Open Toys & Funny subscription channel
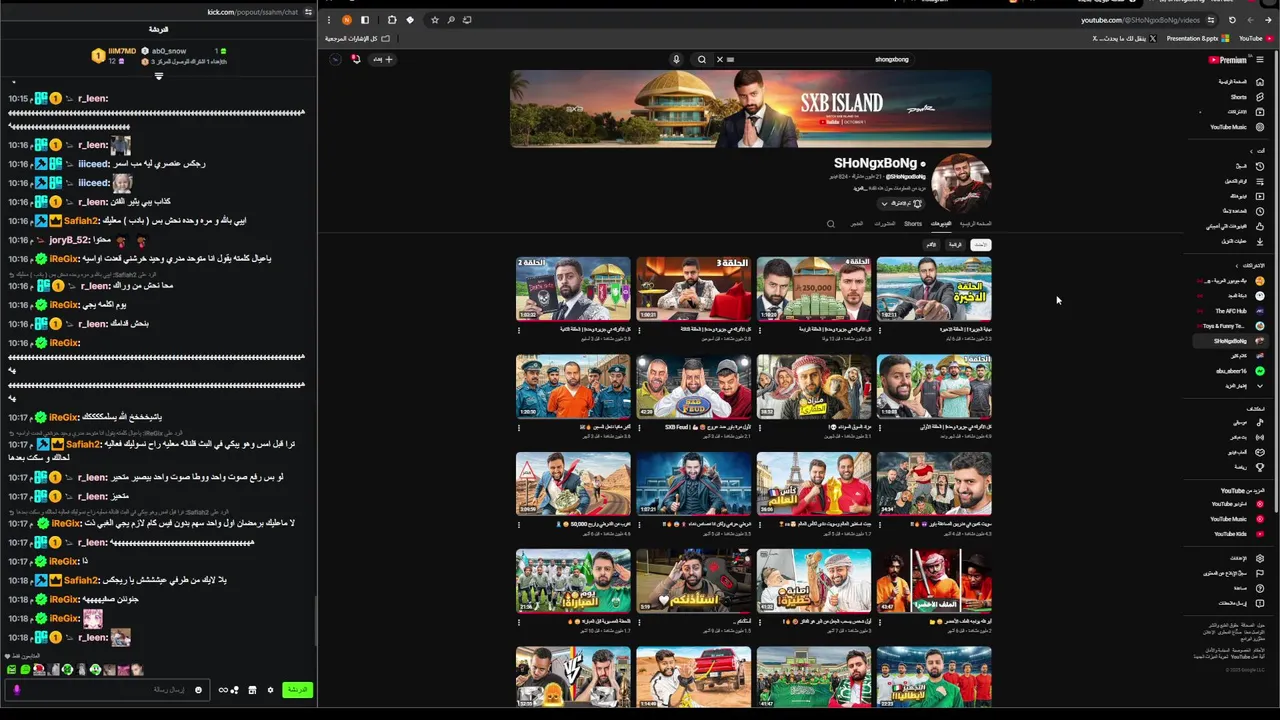Viewport: 1280px width, 720px height. click(1232, 326)
